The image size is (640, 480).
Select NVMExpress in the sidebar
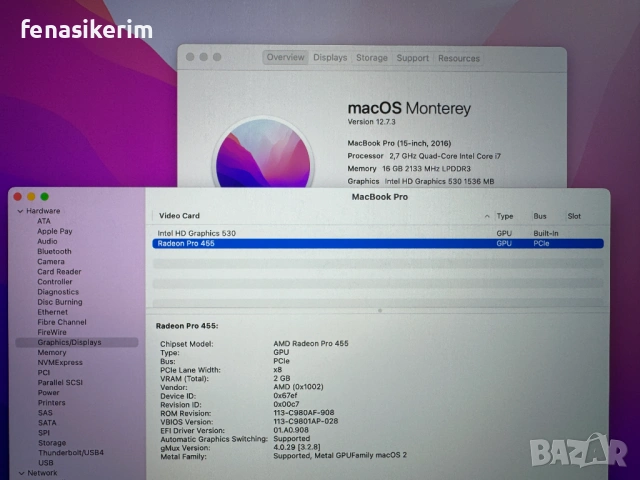pos(60,362)
